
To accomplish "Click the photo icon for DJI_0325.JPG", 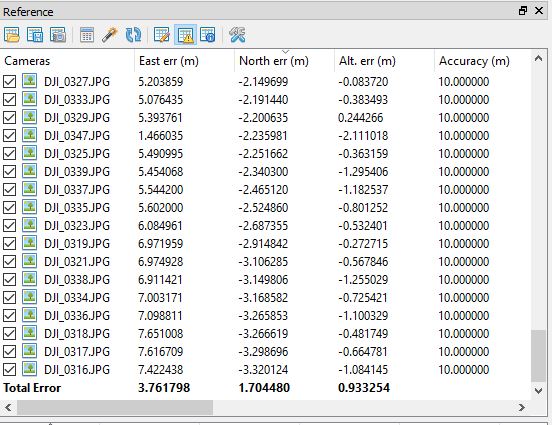I will pos(30,153).
